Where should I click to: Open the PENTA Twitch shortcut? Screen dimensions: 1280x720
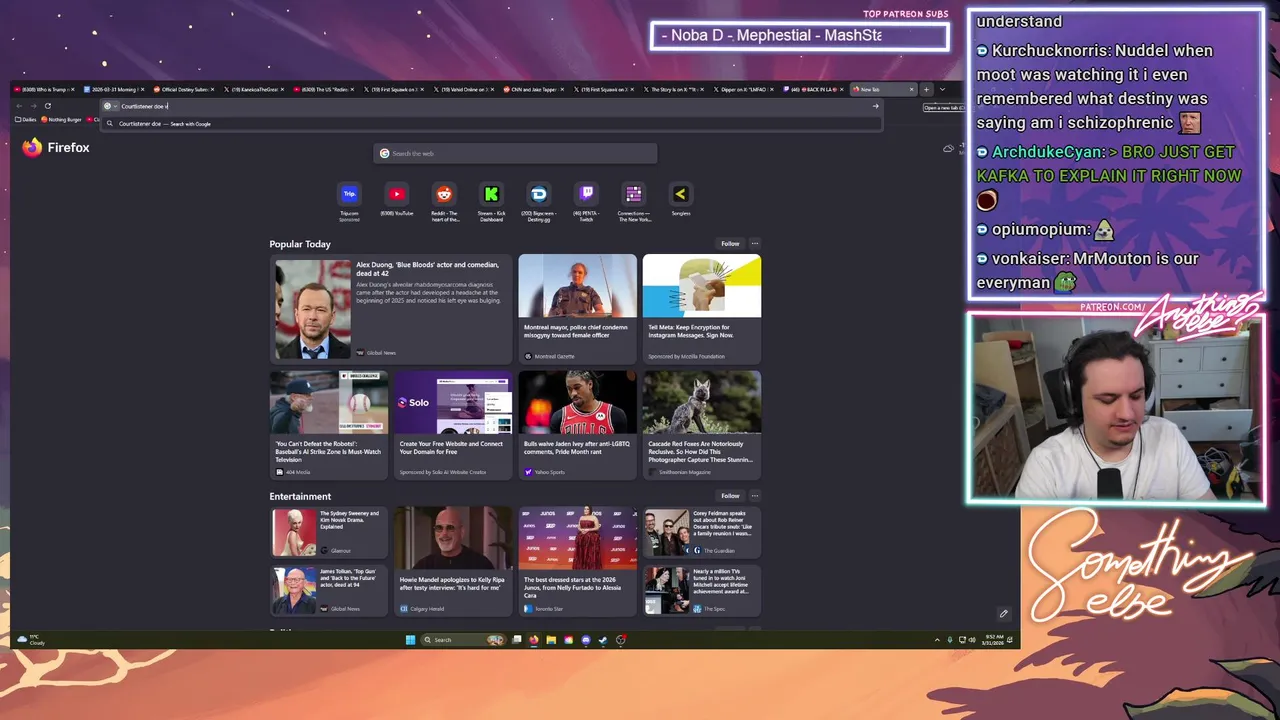pyautogui.click(x=586, y=201)
